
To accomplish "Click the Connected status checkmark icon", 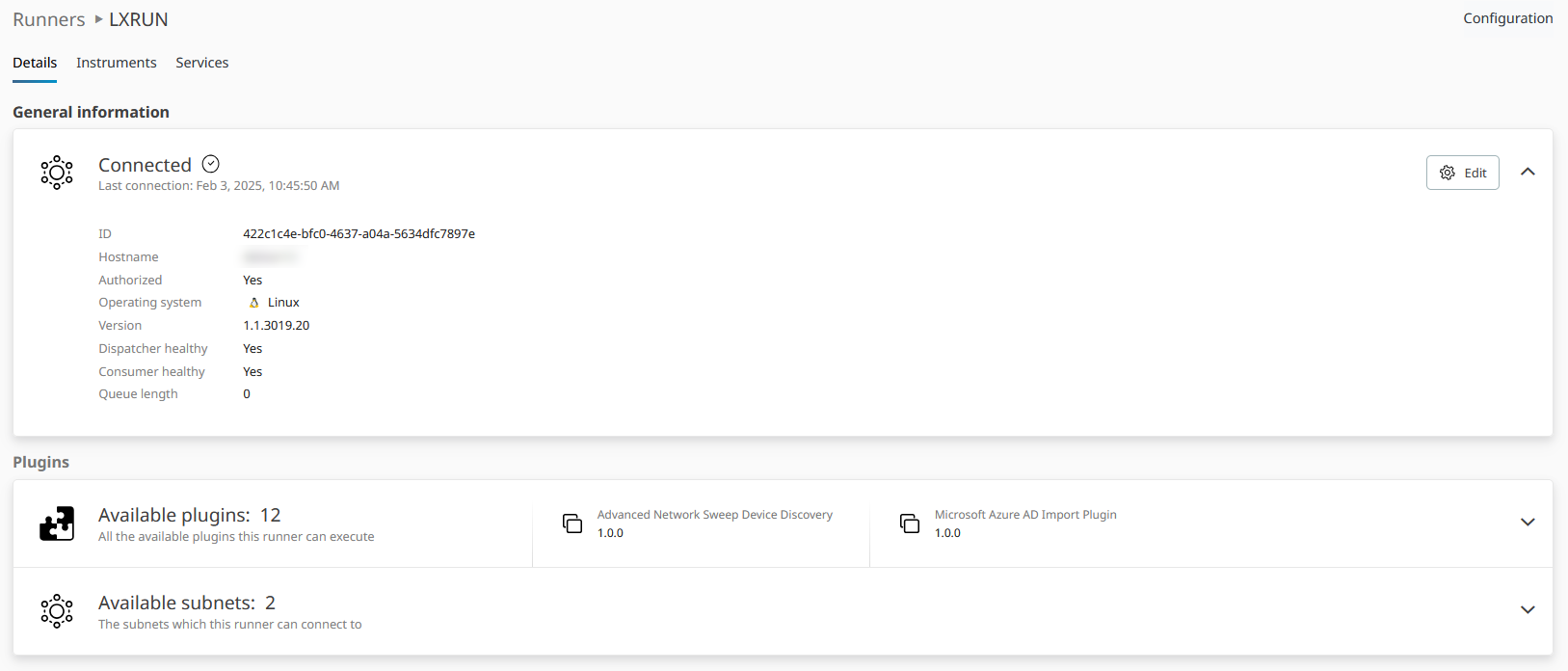I will pos(211,164).
